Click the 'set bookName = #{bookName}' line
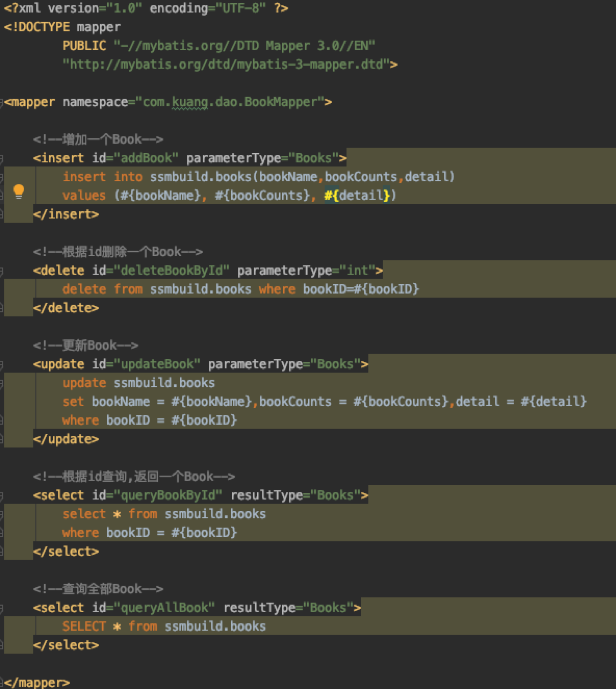 (324, 402)
